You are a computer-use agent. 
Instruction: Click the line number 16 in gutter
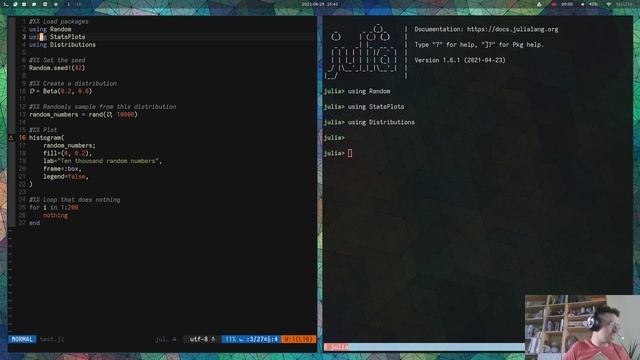pos(22,138)
